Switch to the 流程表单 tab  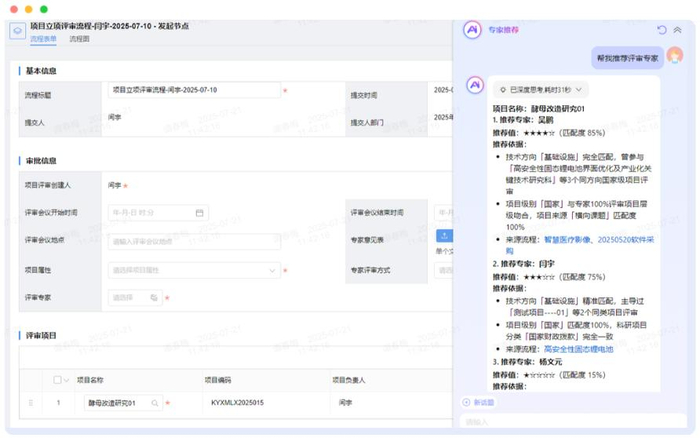coord(43,39)
